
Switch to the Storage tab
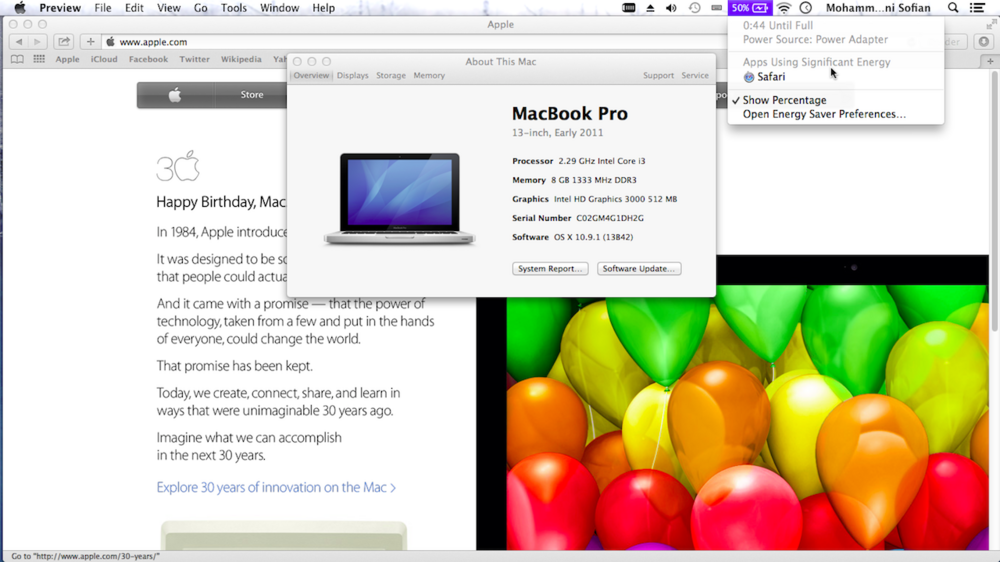point(391,75)
